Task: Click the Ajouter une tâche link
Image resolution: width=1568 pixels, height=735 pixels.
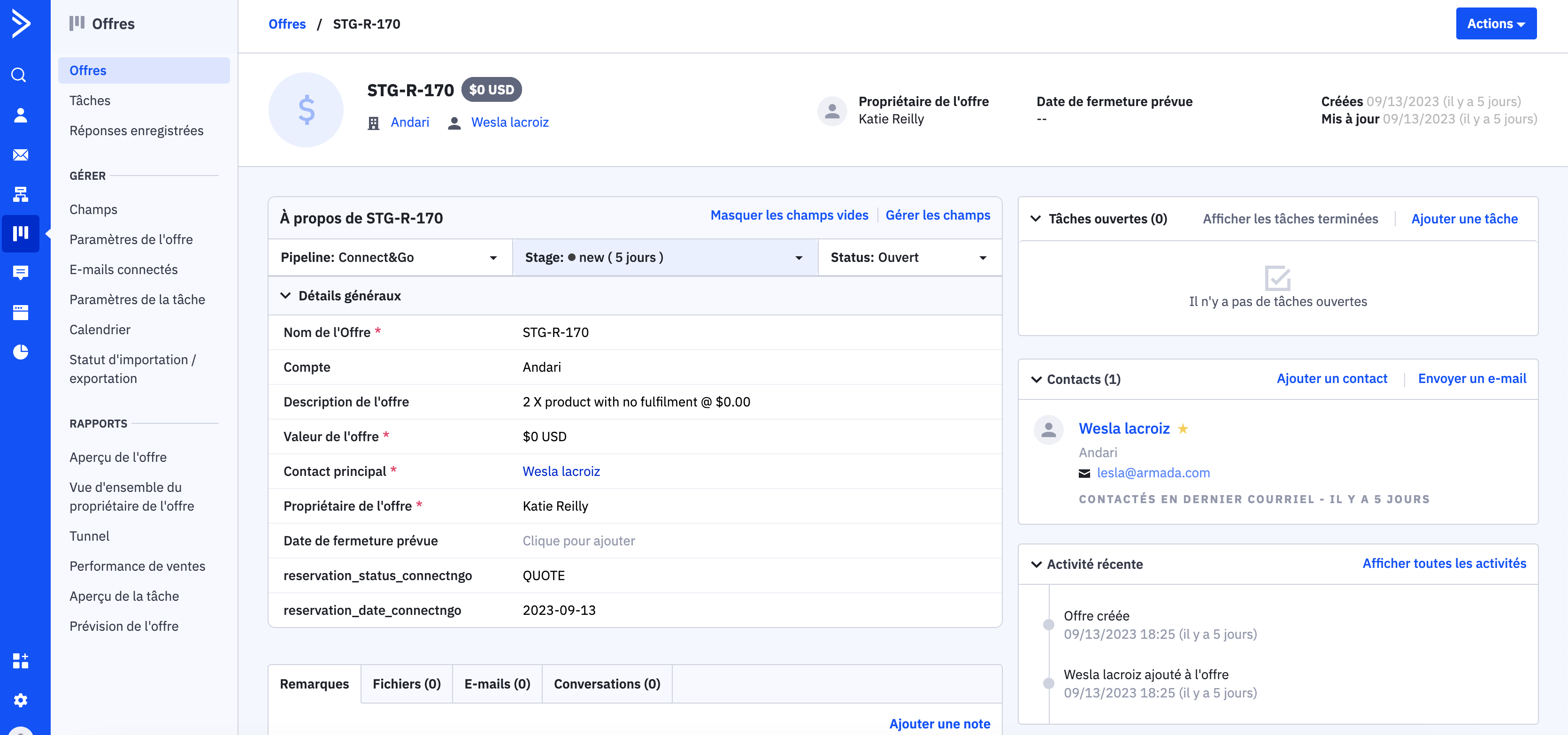Action: point(1464,218)
